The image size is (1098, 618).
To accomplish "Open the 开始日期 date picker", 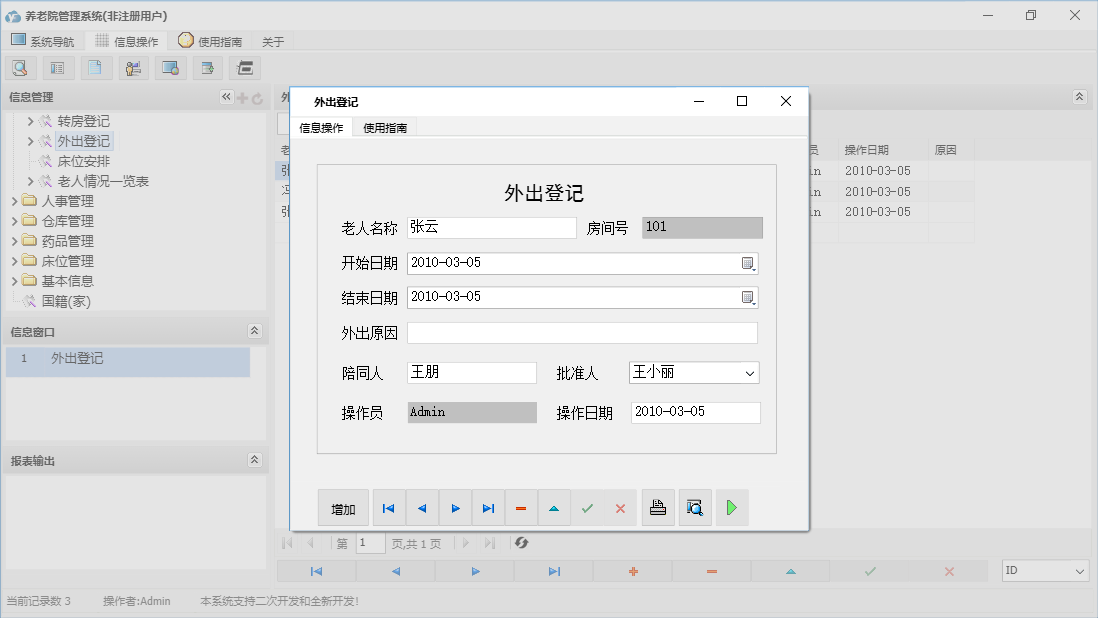I will [745, 263].
